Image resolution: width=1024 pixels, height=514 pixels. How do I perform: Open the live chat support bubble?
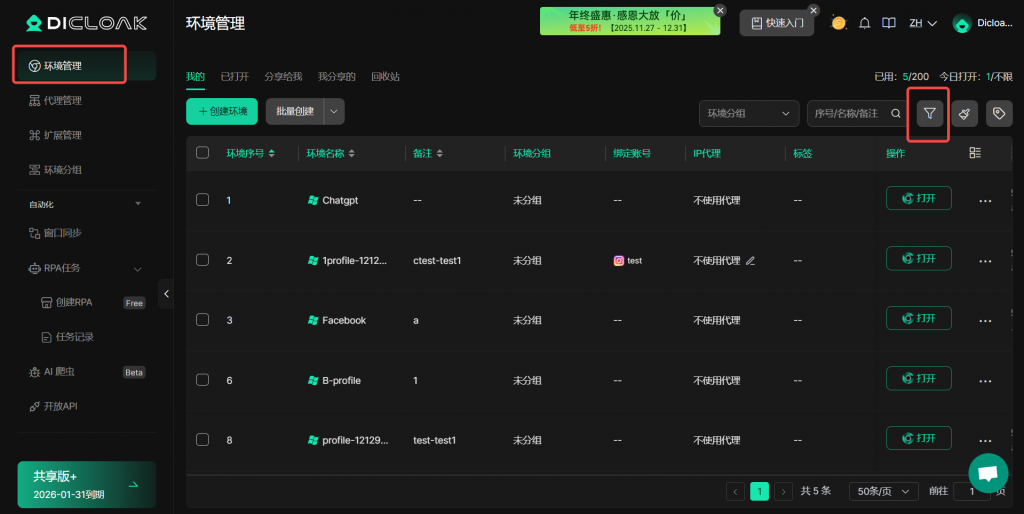988,473
